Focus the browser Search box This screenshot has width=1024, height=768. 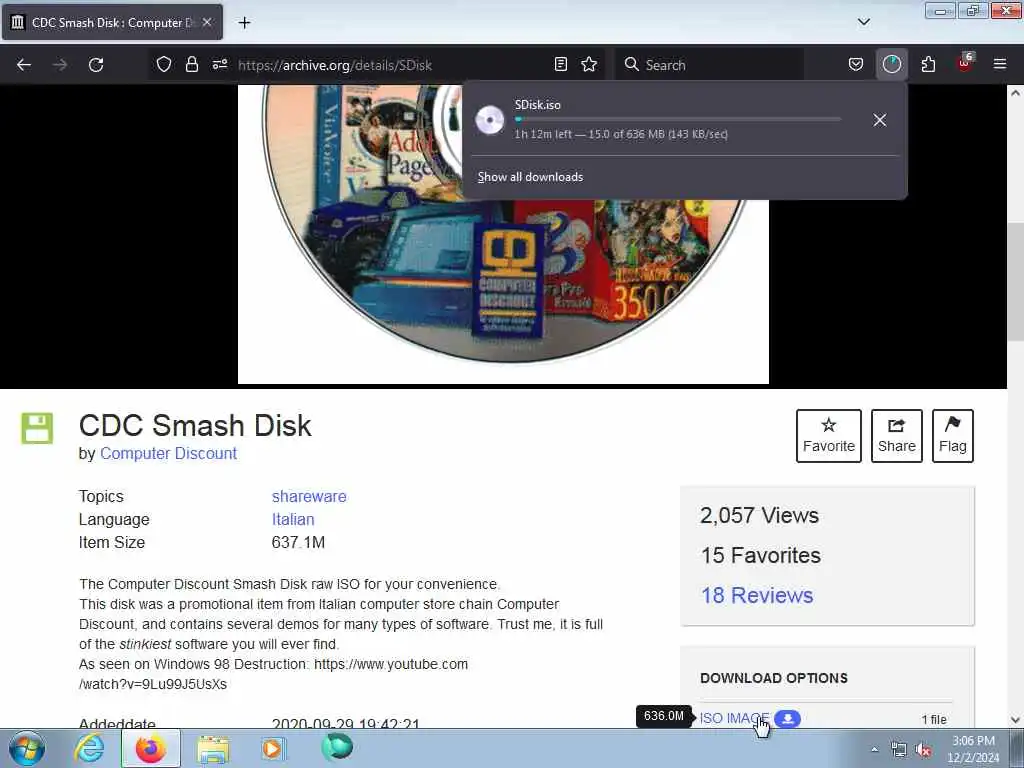click(710, 65)
